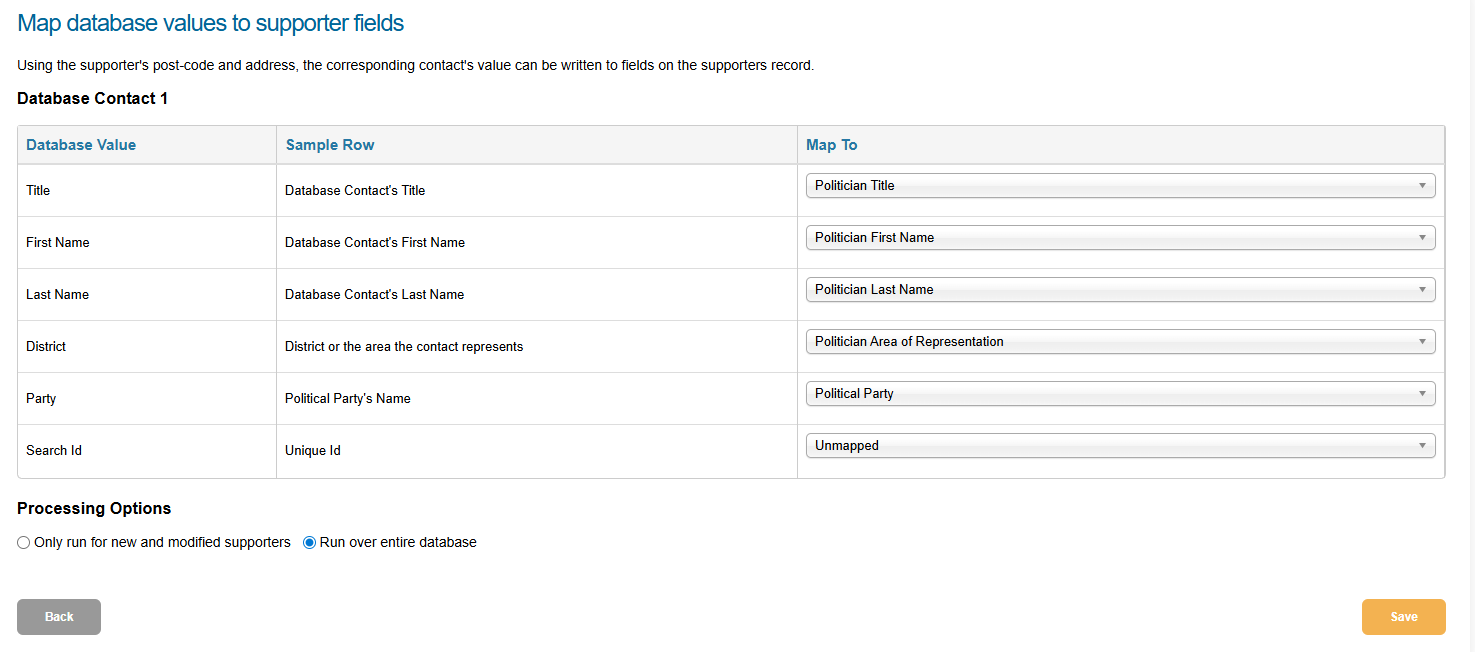
Task: Click the Politician First Name dropdown arrow
Action: (1423, 237)
